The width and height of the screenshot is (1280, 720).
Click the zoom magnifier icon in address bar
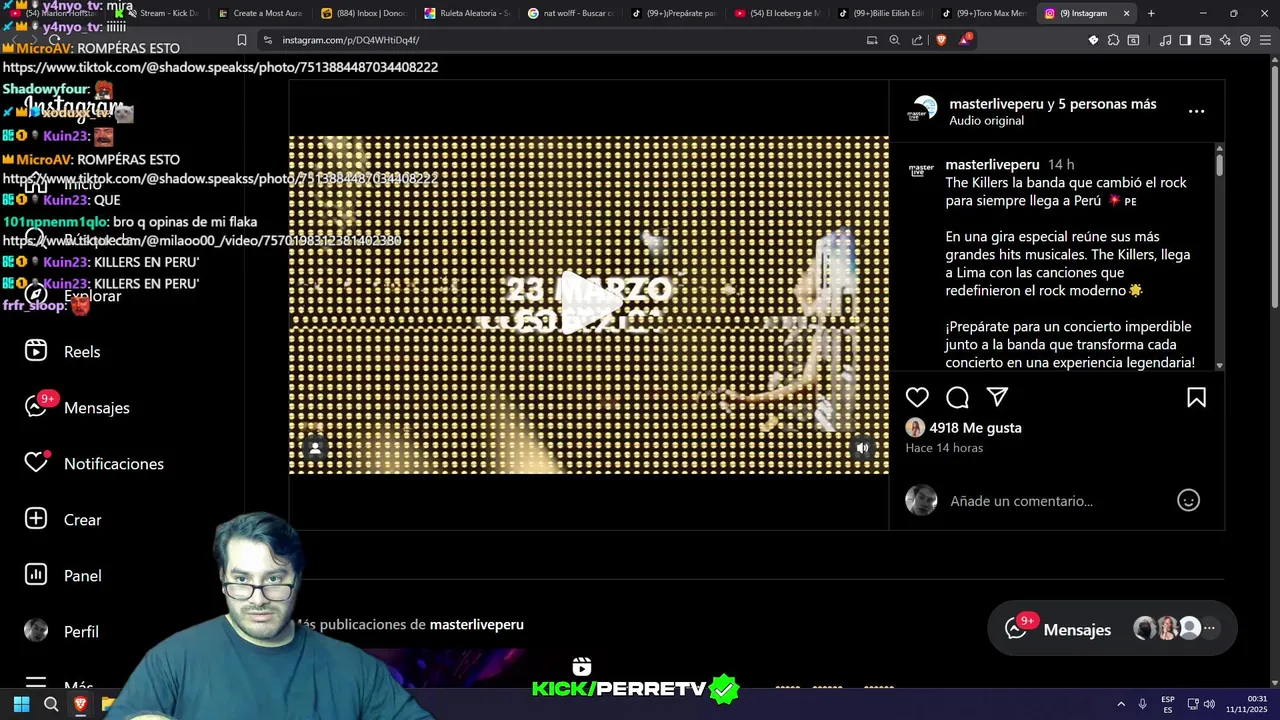coord(894,40)
